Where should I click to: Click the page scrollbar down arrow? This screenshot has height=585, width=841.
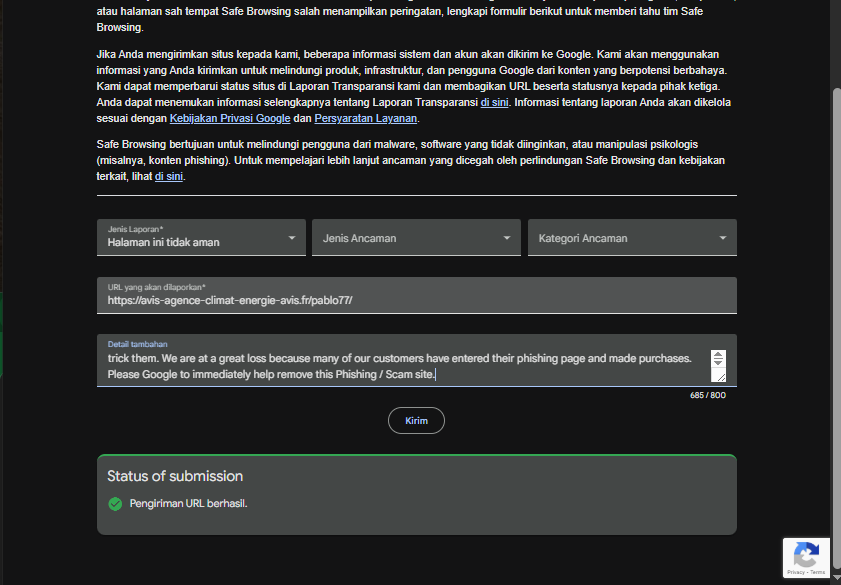835,579
